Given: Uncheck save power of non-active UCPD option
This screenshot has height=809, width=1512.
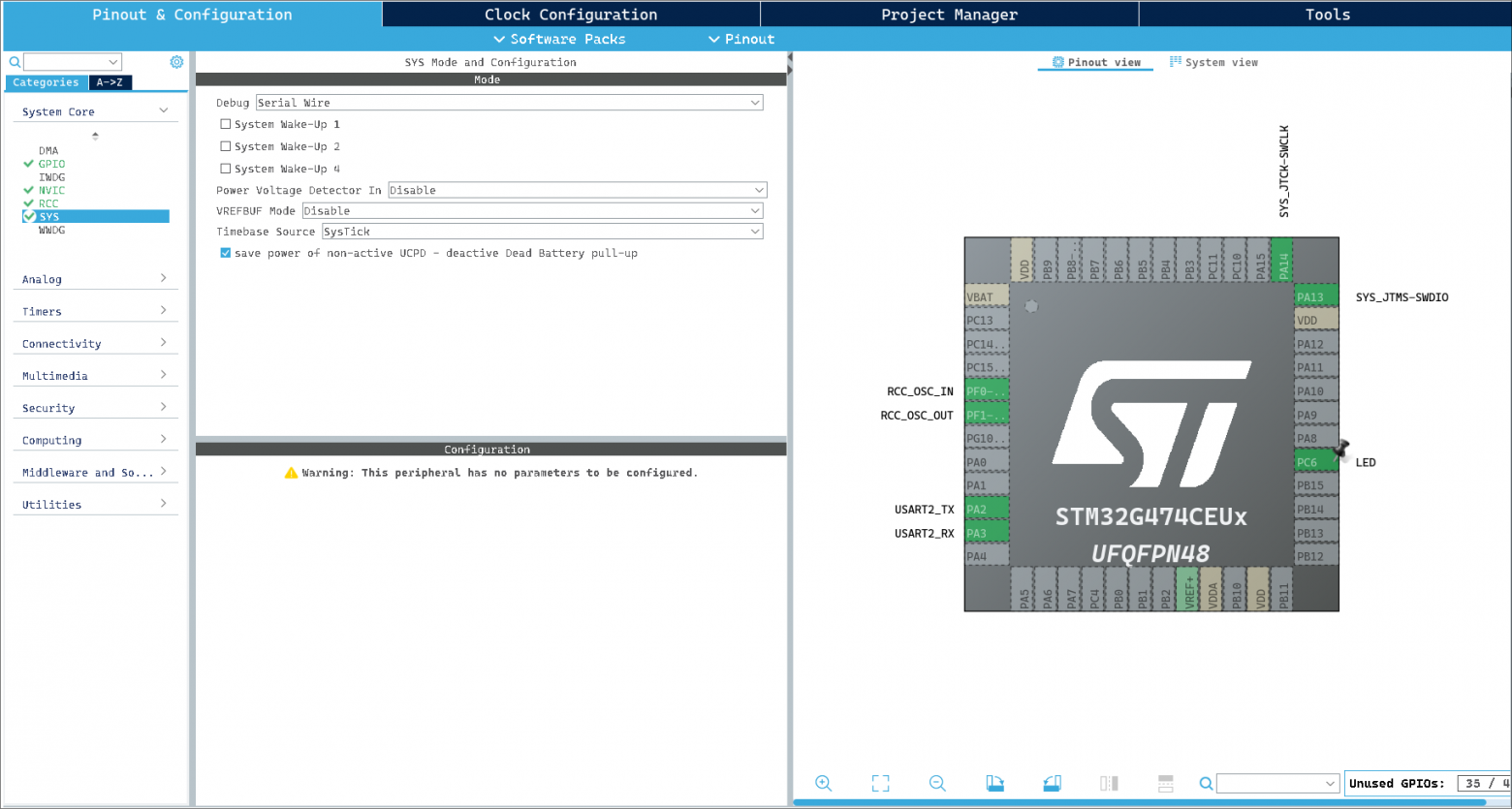Looking at the screenshot, I should click(x=226, y=253).
